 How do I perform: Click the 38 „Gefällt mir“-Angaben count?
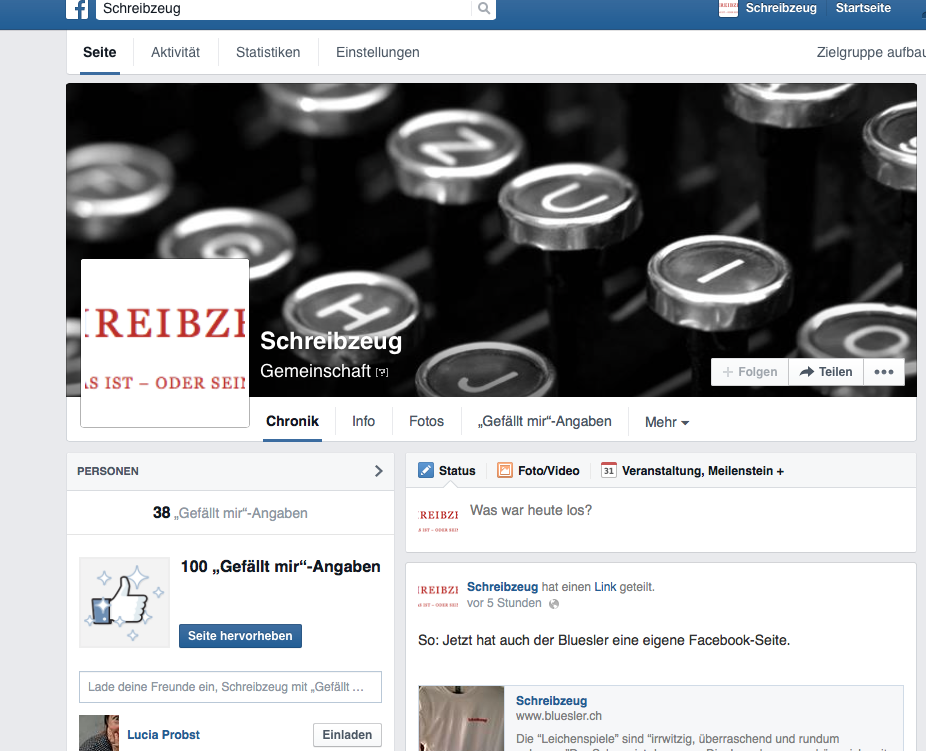(230, 513)
